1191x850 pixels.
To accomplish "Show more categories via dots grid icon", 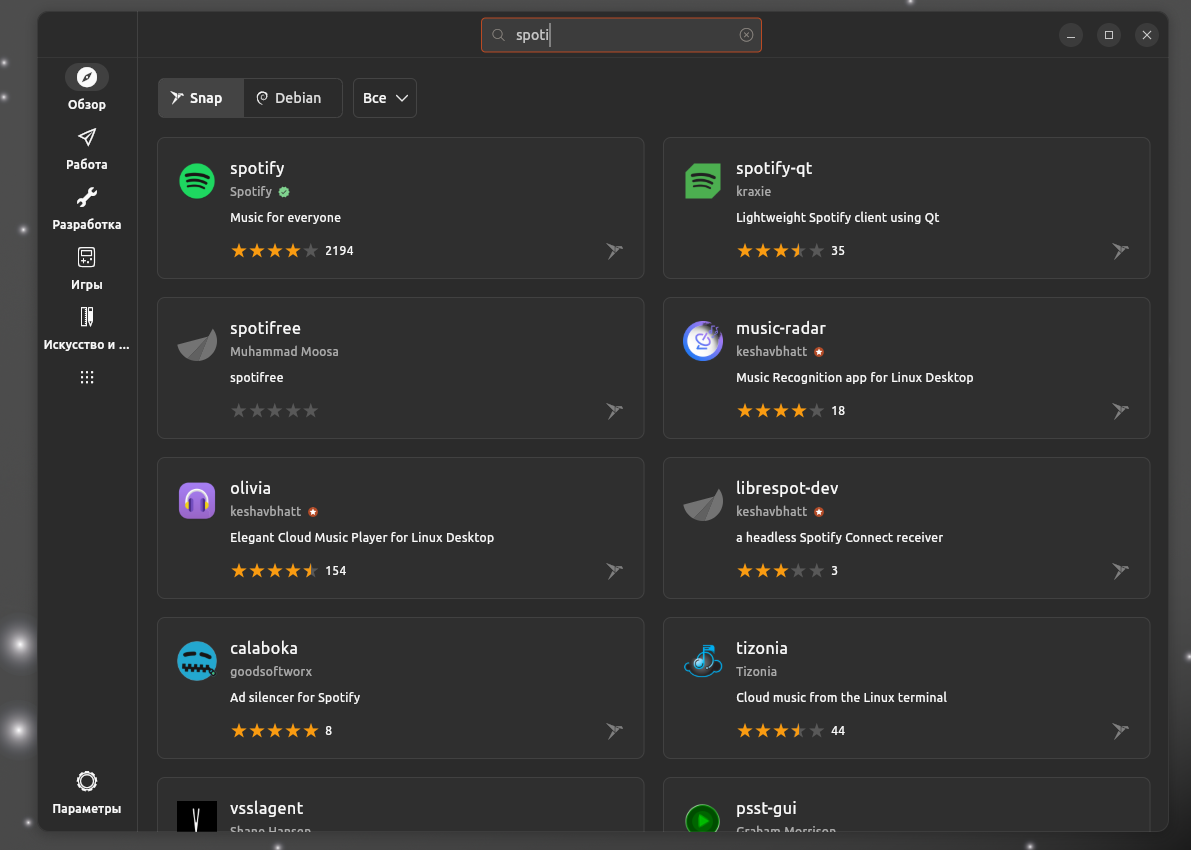I will coord(87,377).
